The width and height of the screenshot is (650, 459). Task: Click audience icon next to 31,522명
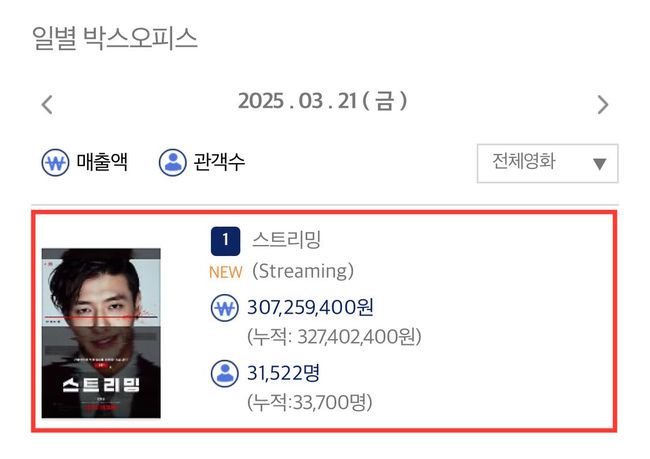[x=225, y=374]
